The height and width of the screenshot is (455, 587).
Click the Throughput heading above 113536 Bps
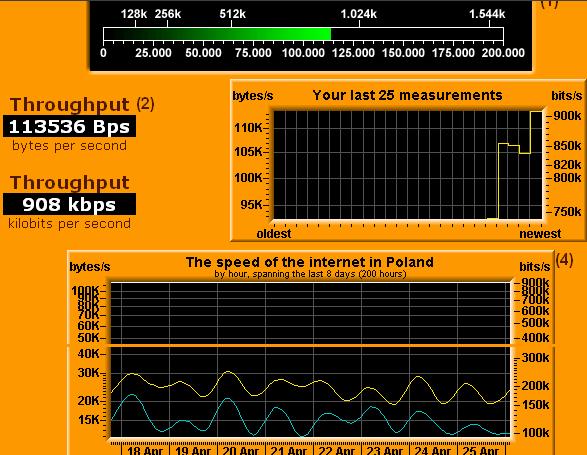click(70, 104)
